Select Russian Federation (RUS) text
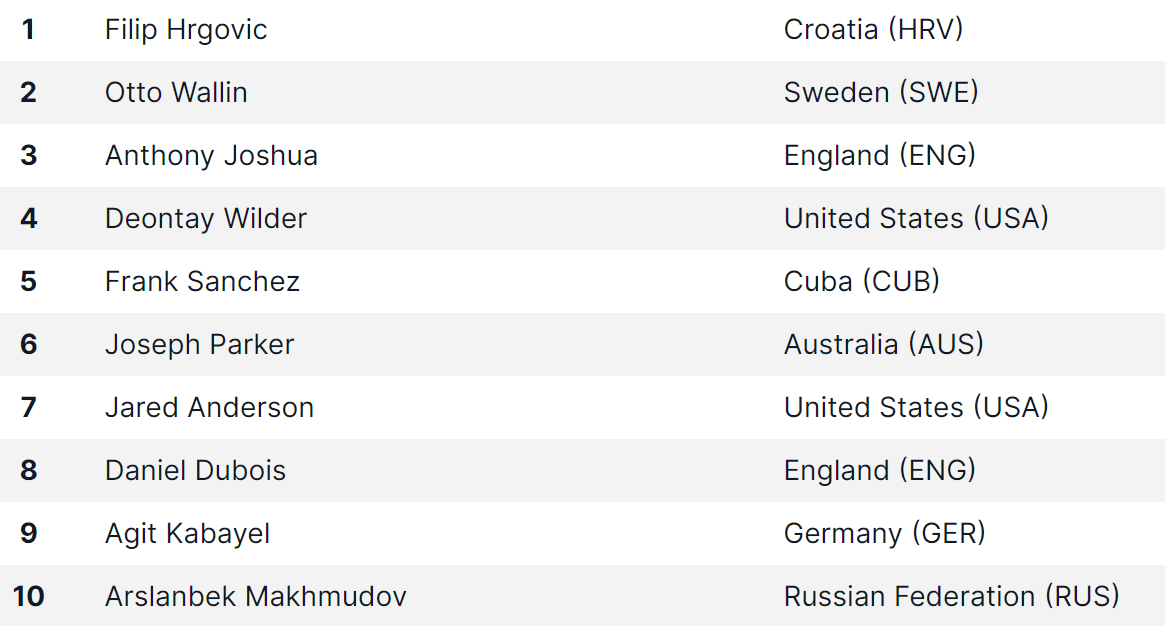Image resolution: width=1165 pixels, height=626 pixels. 951,596
